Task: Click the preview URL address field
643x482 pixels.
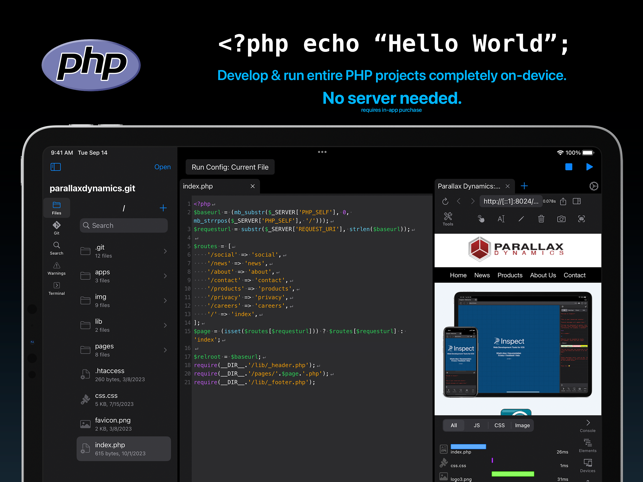Action: (x=510, y=201)
